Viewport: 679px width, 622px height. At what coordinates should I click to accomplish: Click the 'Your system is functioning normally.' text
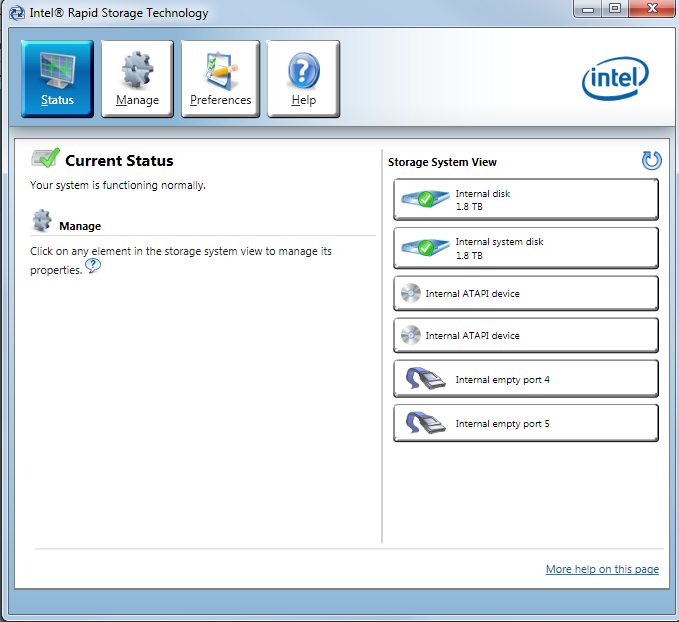point(118,185)
